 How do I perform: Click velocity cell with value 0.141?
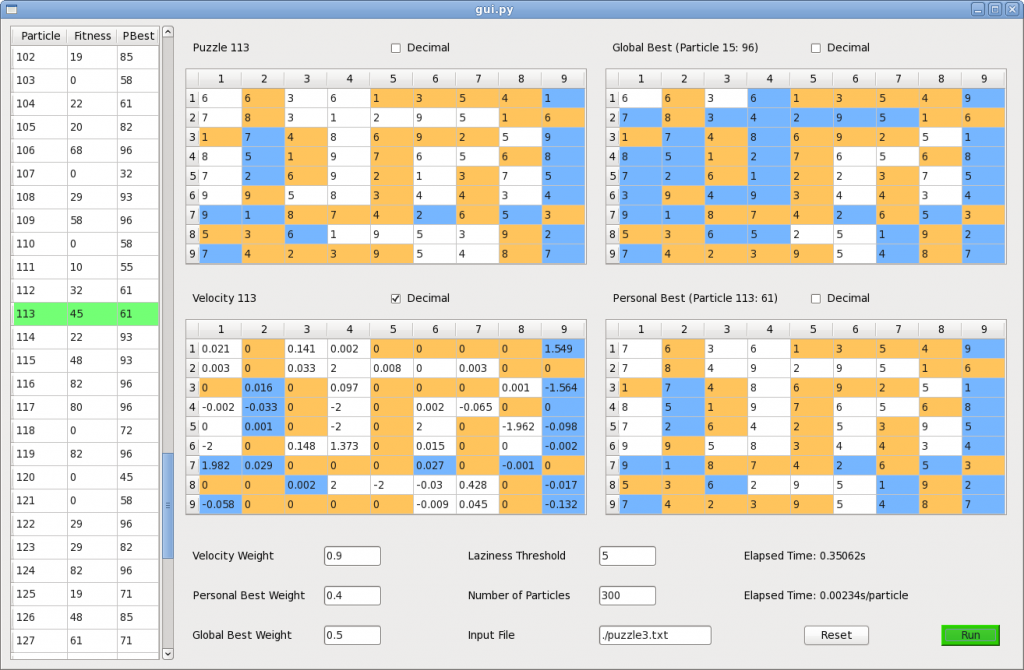(x=306, y=349)
